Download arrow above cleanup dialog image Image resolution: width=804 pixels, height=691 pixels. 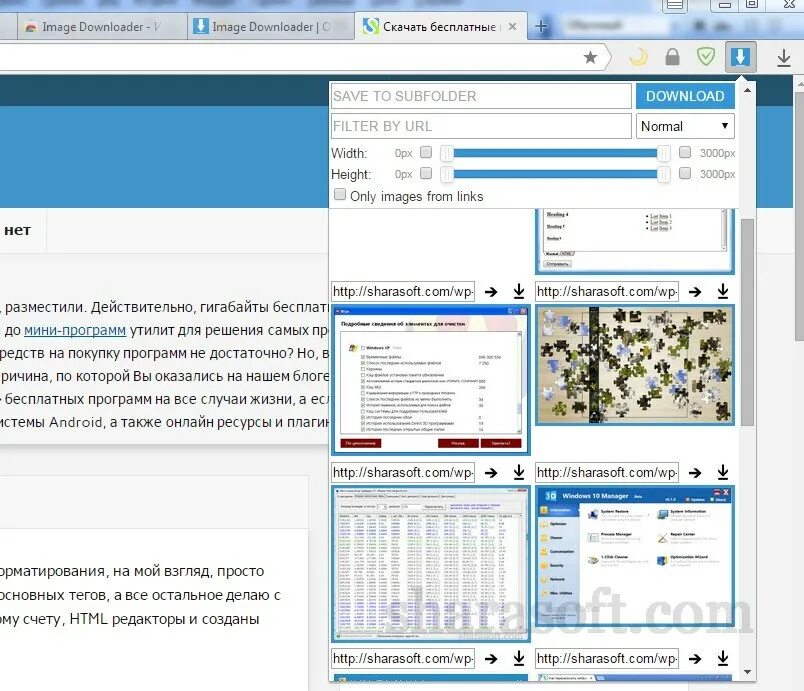click(519, 291)
